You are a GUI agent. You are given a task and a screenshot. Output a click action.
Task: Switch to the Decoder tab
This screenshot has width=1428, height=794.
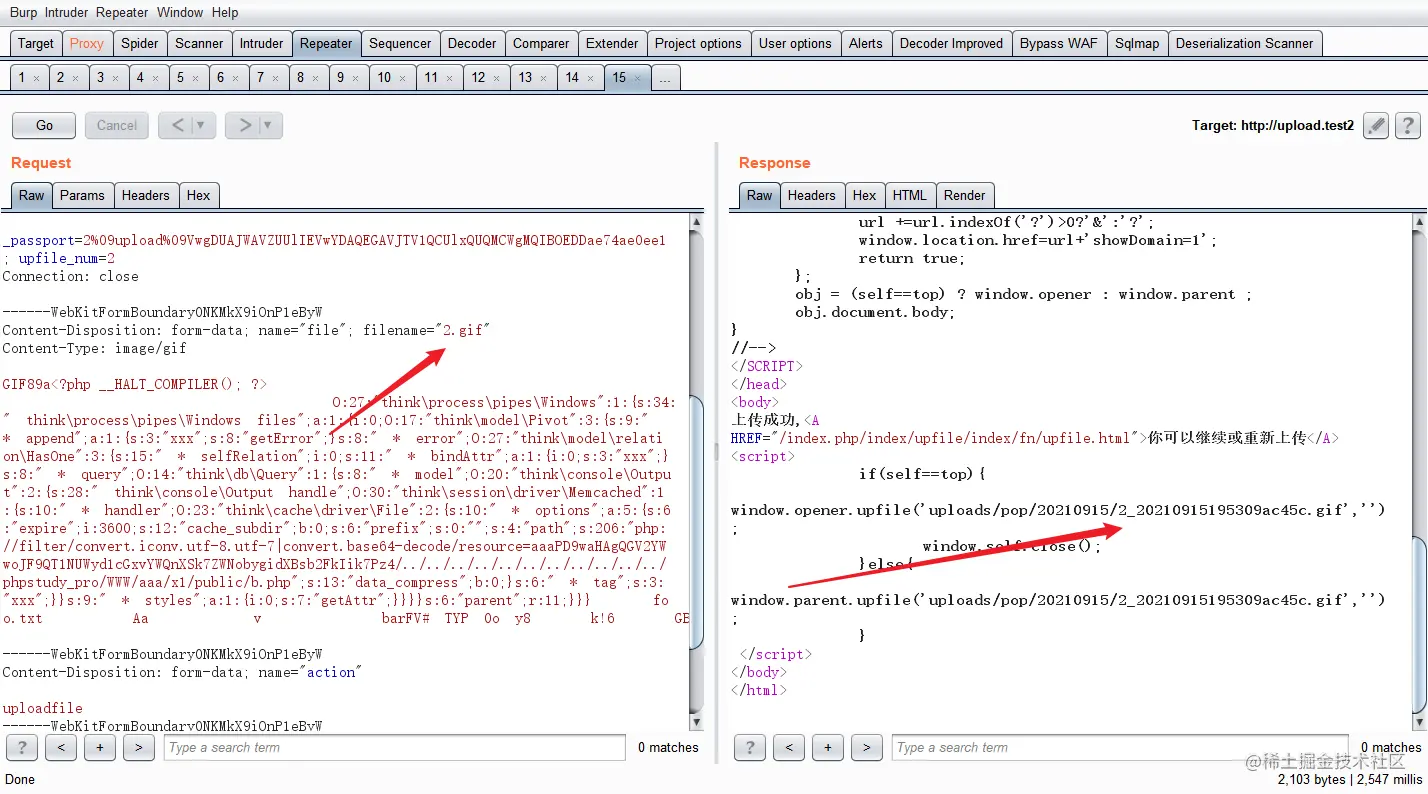472,43
